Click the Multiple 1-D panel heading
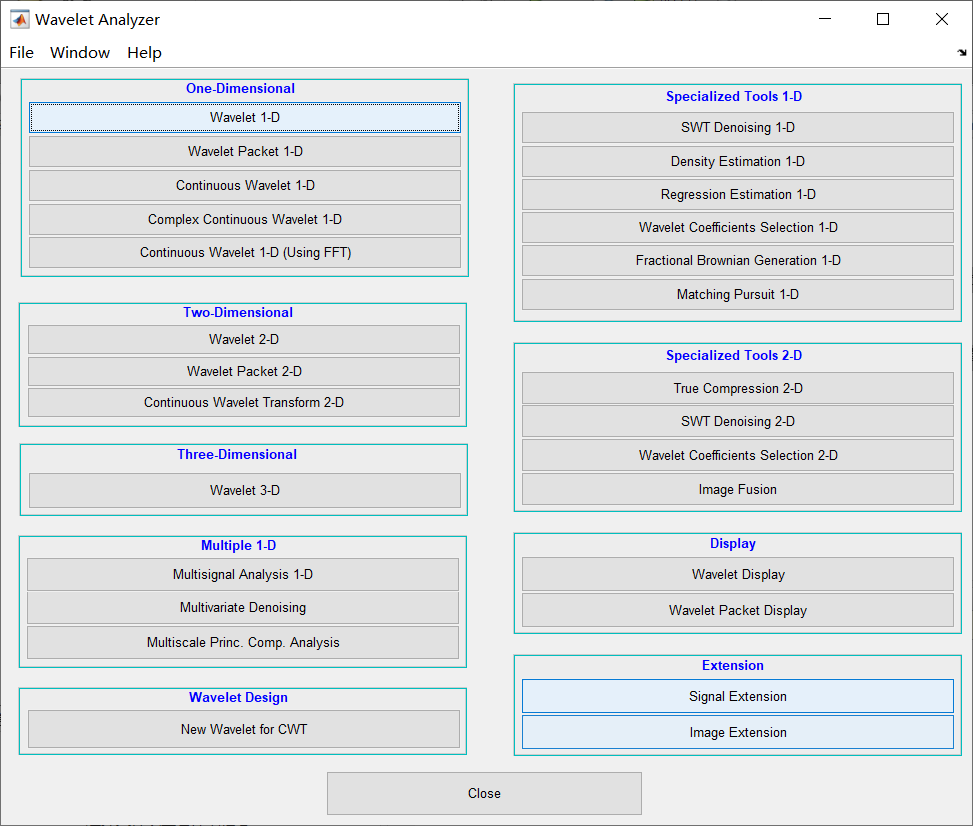The width and height of the screenshot is (973, 826). coord(238,545)
